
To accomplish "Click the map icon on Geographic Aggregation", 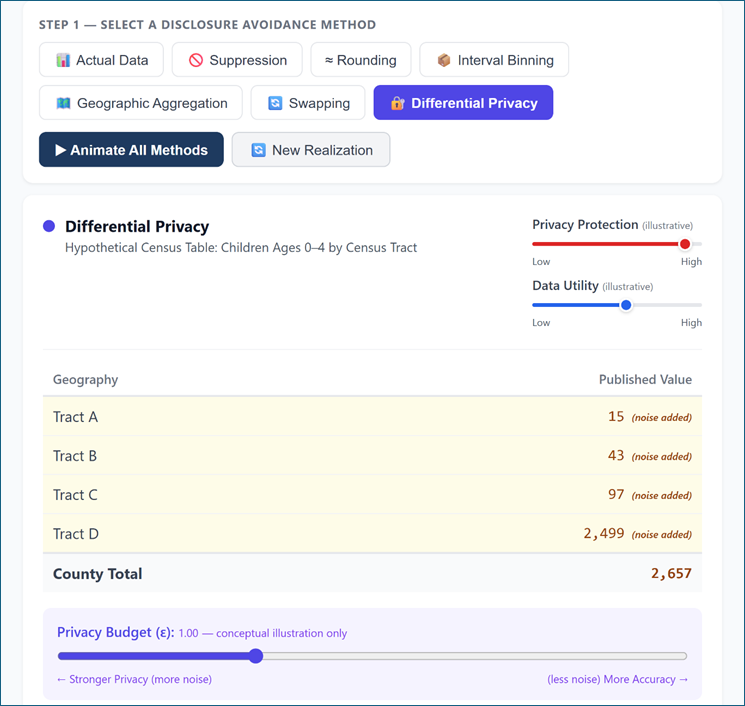I will click(63, 103).
